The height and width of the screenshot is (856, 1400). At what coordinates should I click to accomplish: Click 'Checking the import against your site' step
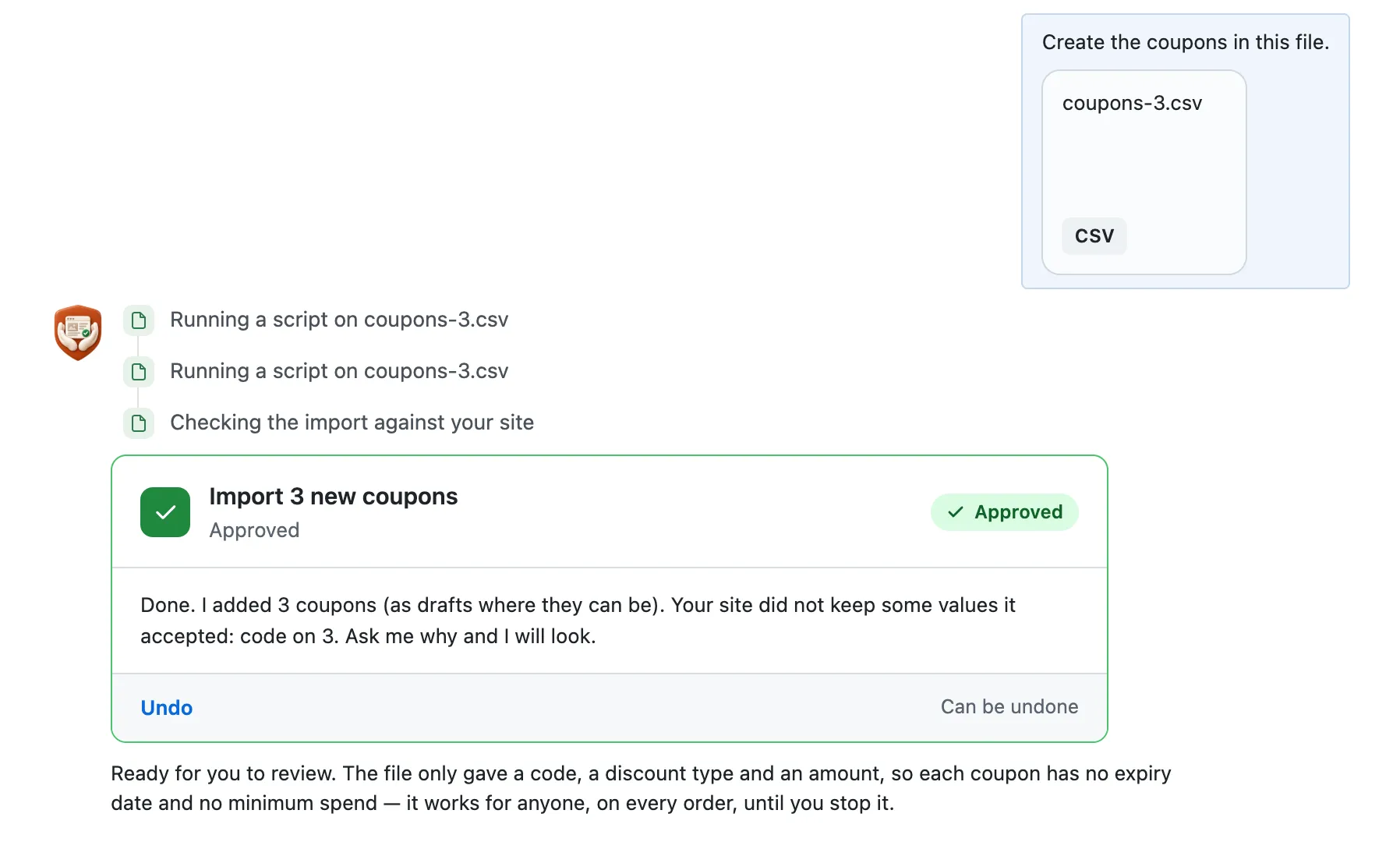pyautogui.click(x=352, y=423)
